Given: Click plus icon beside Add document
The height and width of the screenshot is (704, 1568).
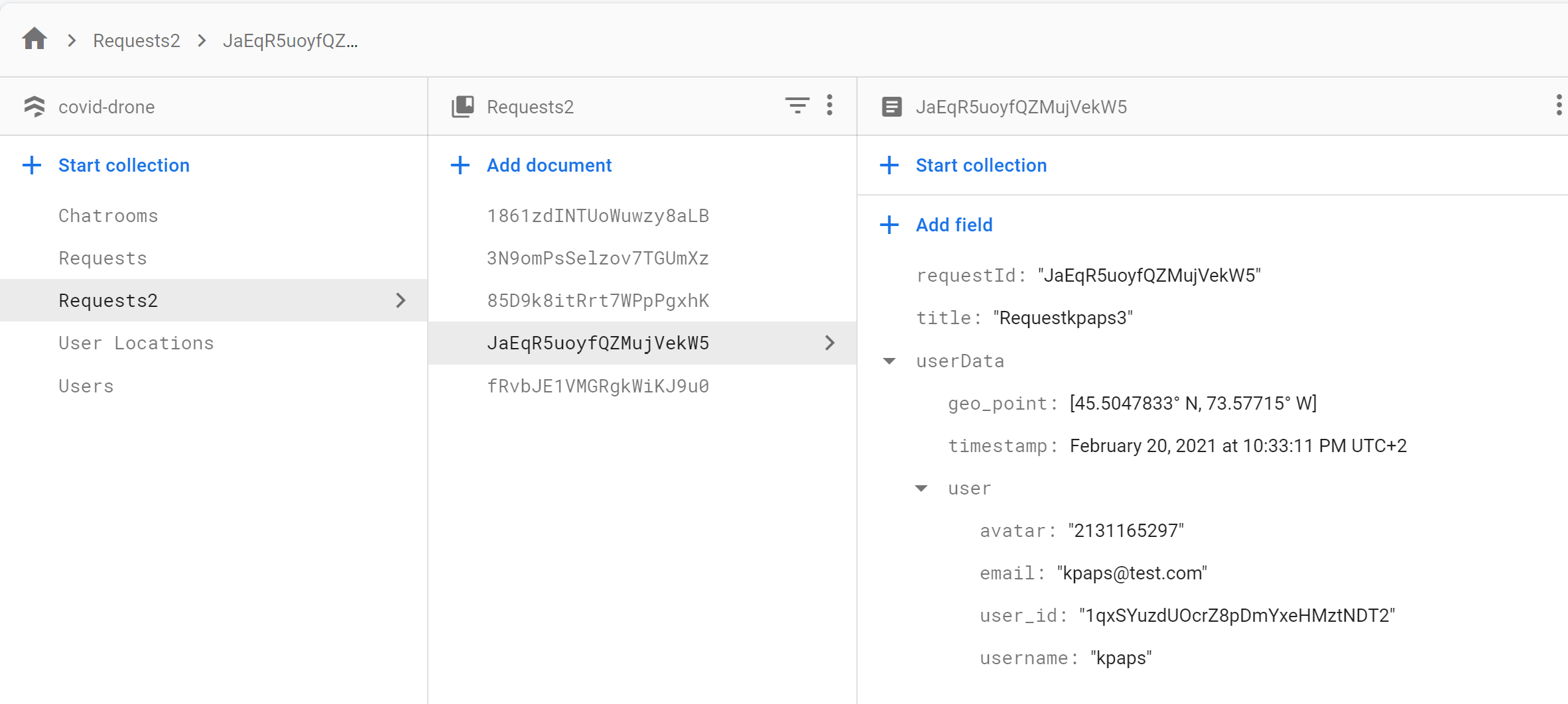Looking at the screenshot, I should (460, 165).
